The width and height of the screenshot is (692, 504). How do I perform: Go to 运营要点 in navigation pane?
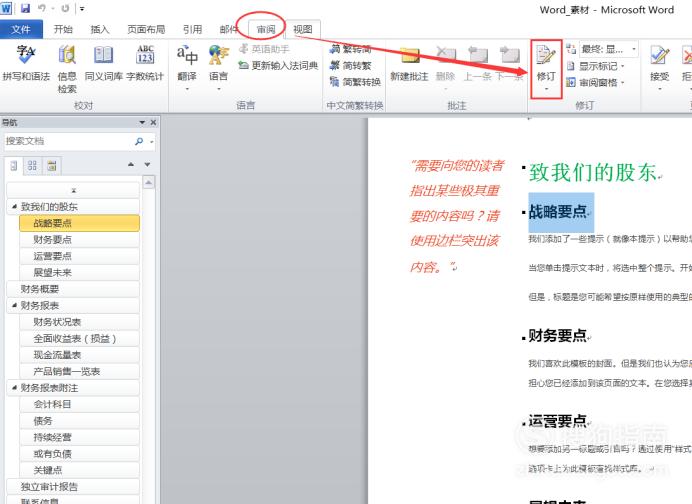[x=79, y=256]
